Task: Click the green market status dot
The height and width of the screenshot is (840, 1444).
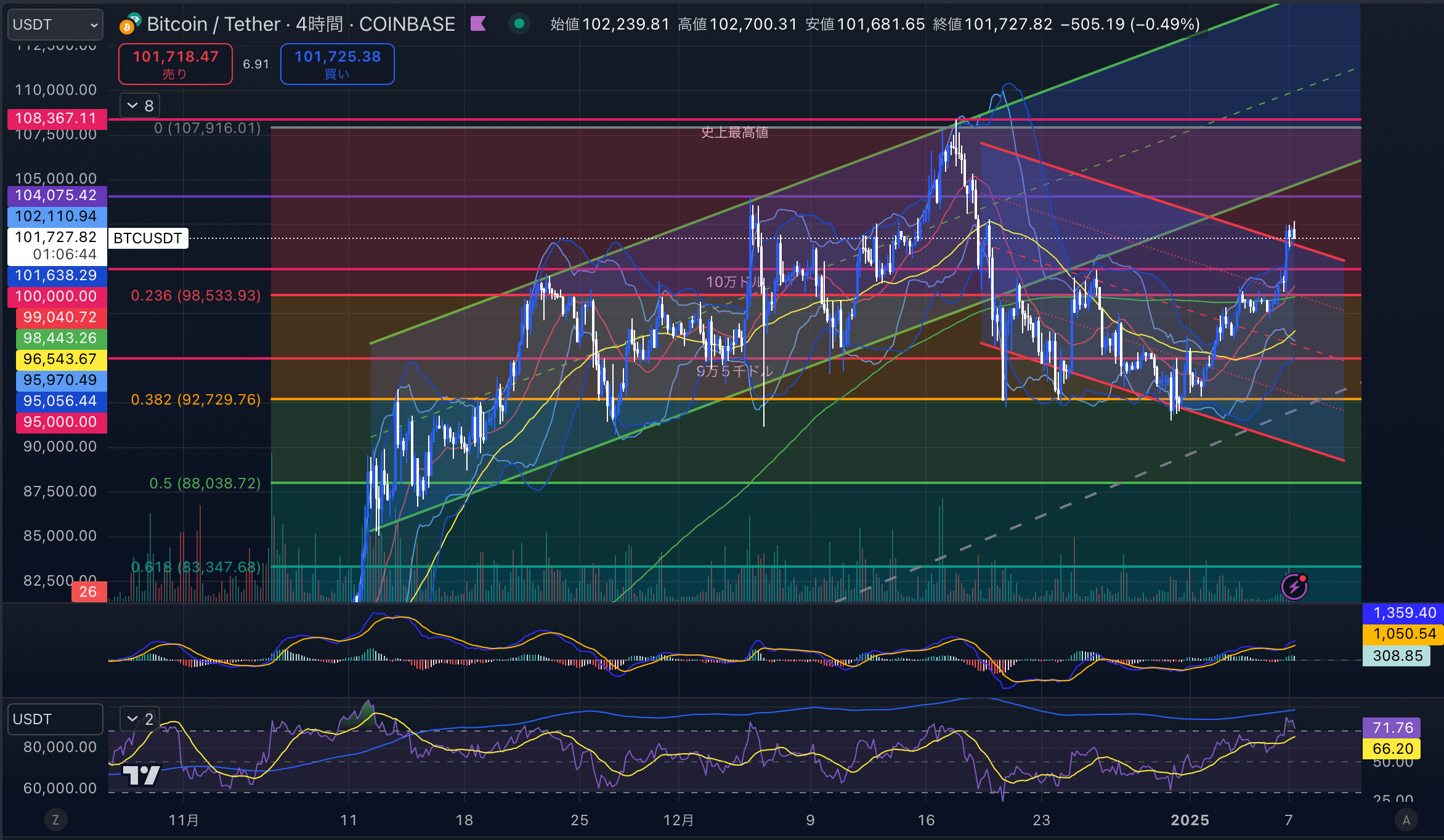Action: tap(519, 24)
